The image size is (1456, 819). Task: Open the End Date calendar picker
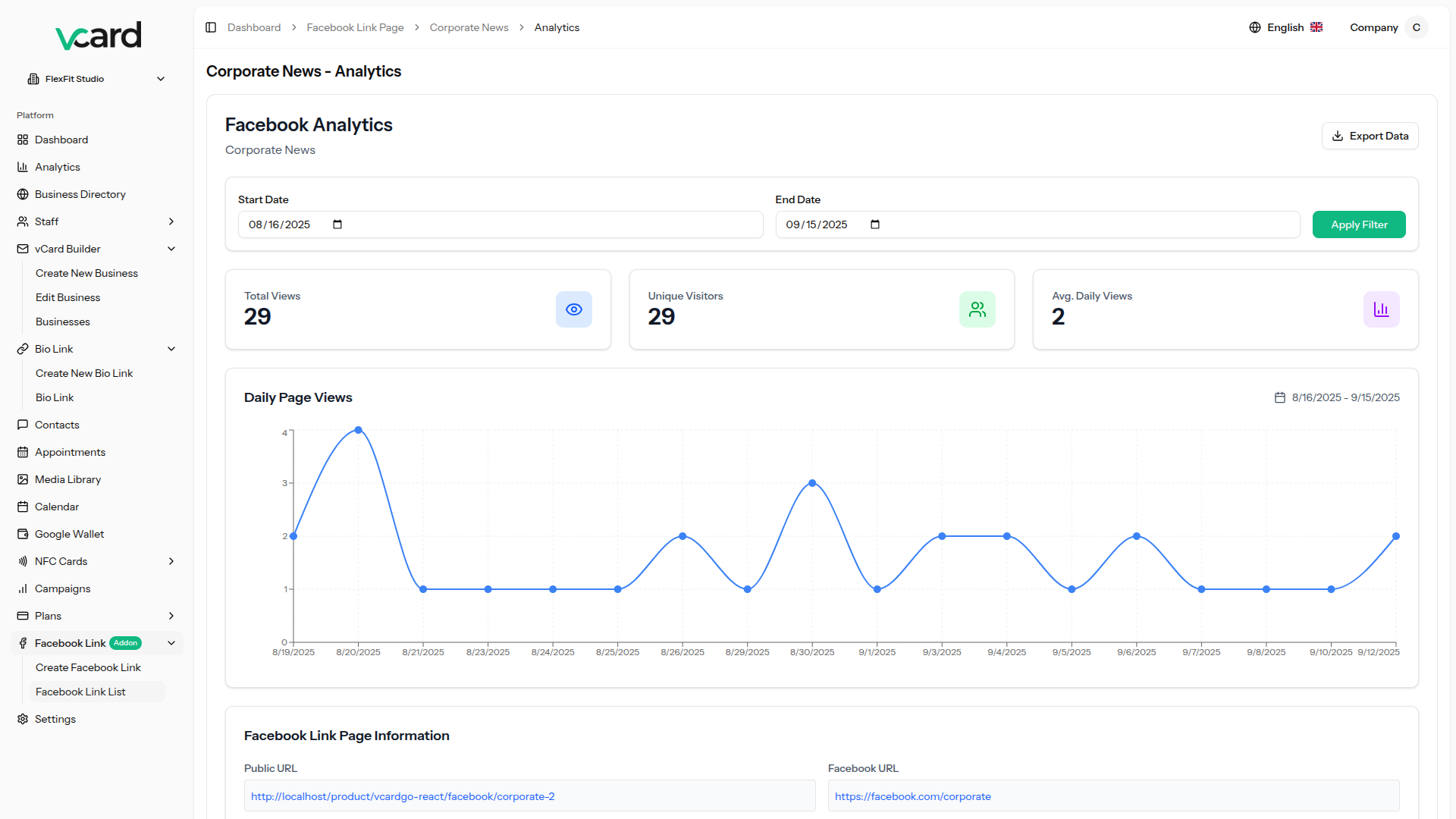(x=875, y=224)
